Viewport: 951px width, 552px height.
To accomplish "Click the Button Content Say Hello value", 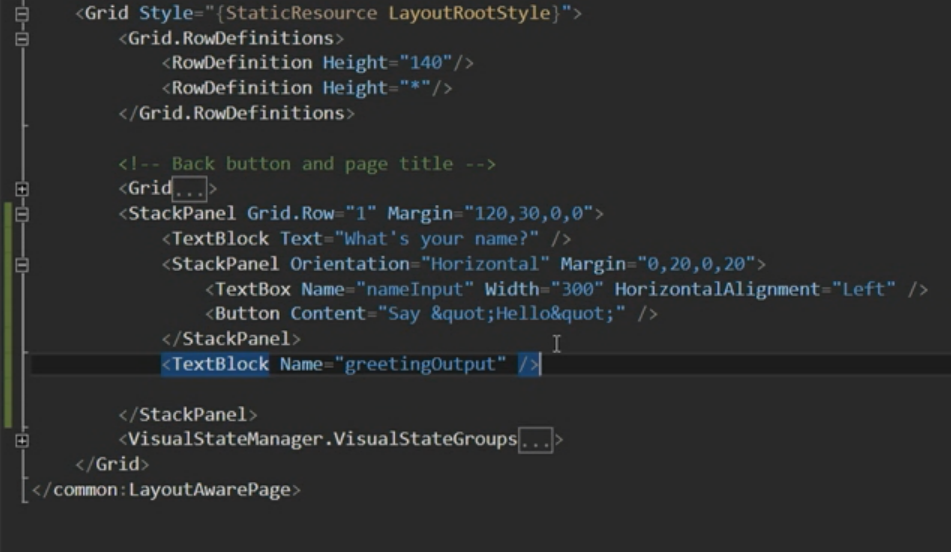I will 502,314.
